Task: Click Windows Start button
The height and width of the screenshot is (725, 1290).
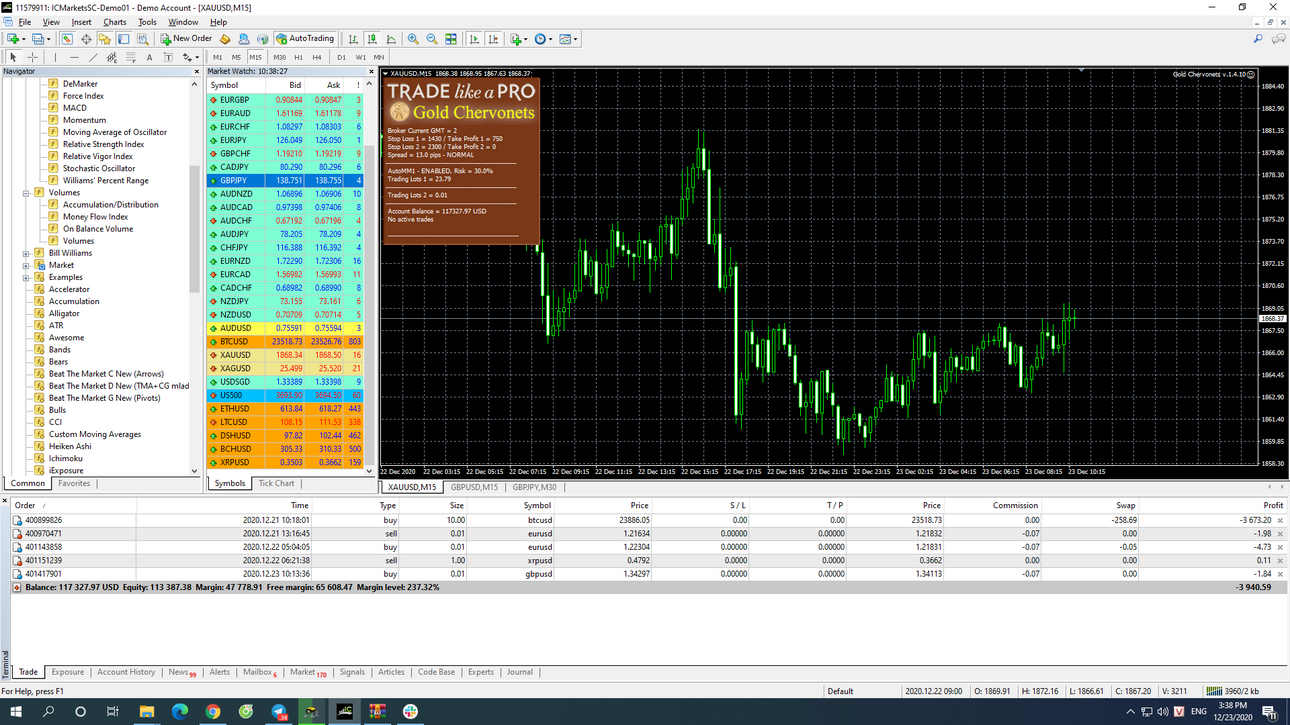Action: 16,712
